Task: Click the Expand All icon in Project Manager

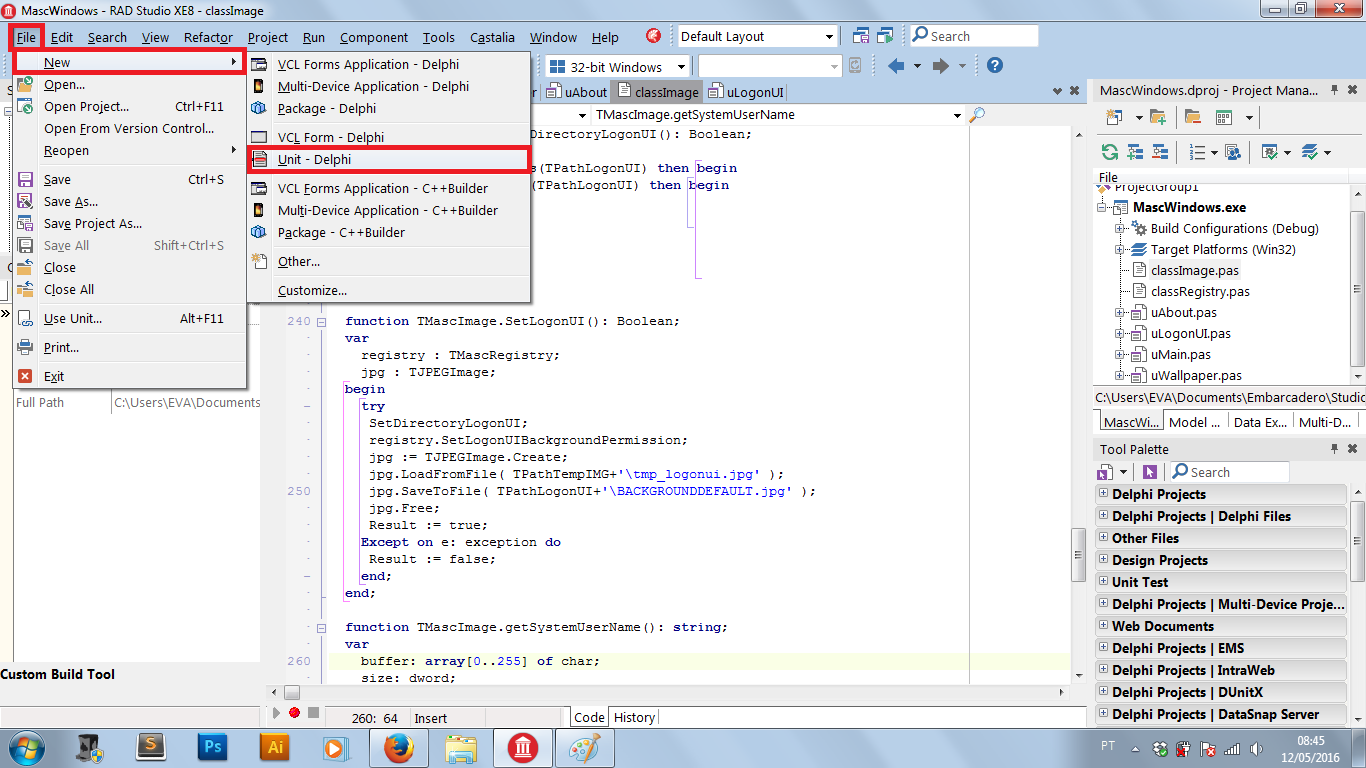Action: pyautogui.click(x=1135, y=152)
